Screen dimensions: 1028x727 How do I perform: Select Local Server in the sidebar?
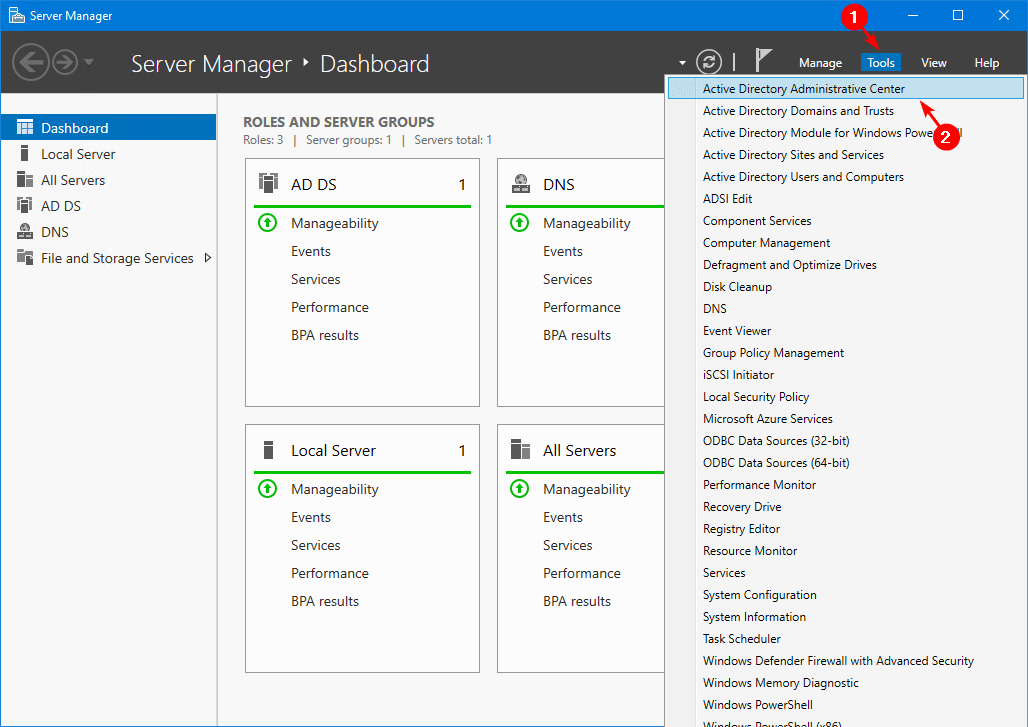point(78,154)
